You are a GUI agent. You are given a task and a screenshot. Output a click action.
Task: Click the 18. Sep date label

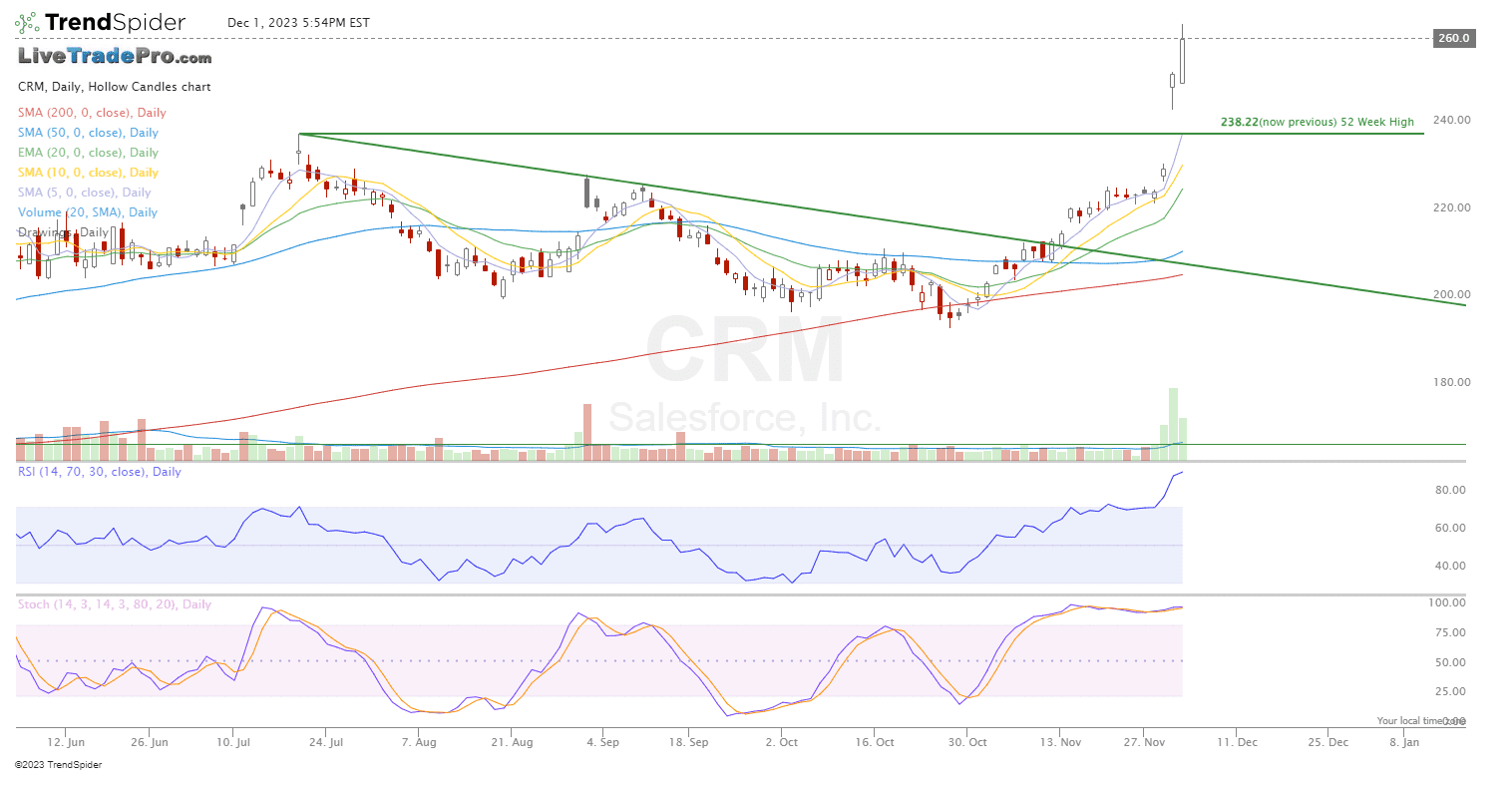[x=690, y=742]
